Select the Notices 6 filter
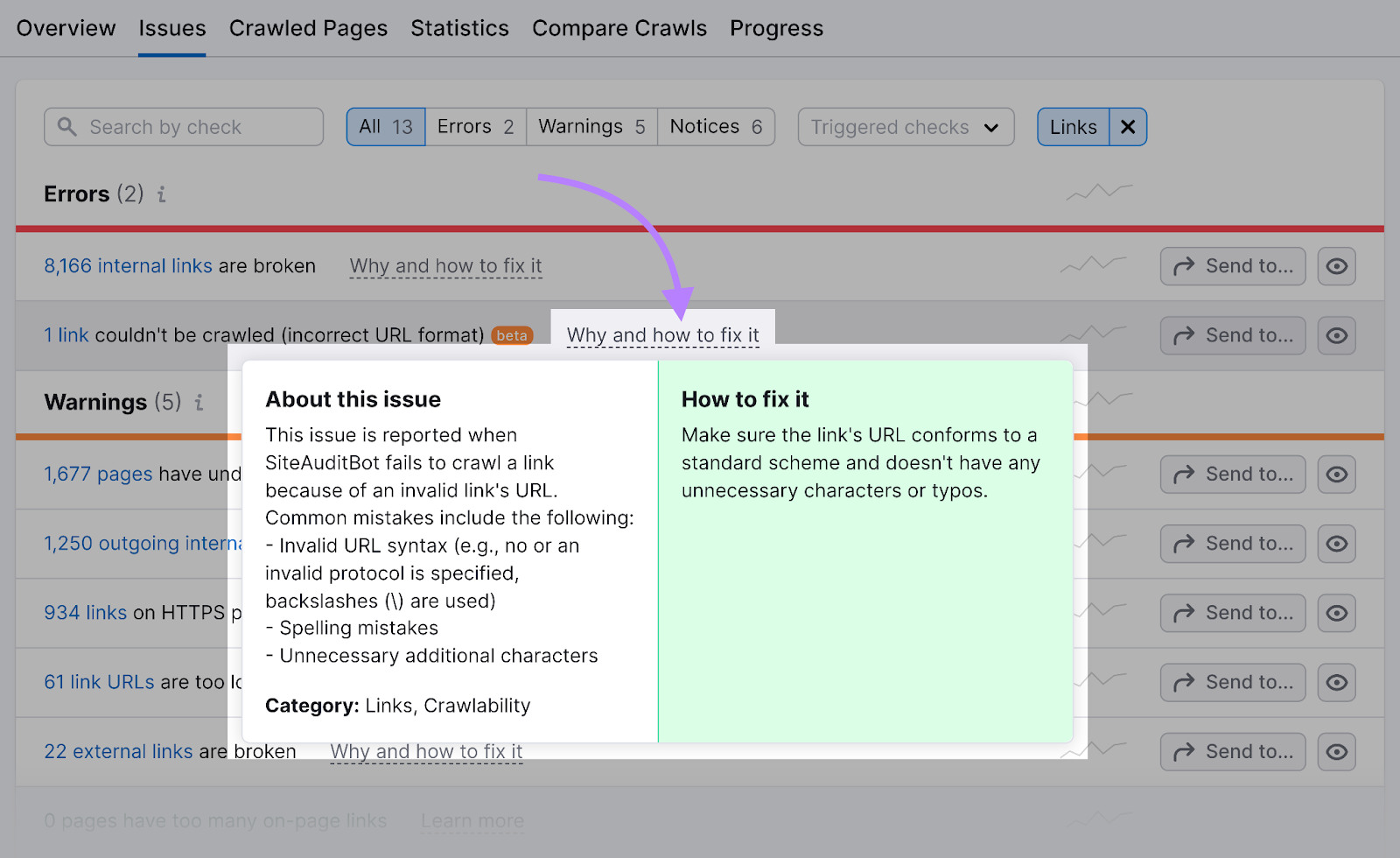 [715, 126]
